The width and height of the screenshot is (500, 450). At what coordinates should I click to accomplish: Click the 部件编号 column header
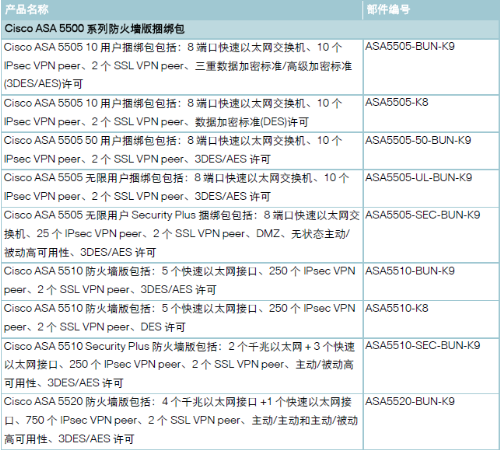pyautogui.click(x=388, y=9)
